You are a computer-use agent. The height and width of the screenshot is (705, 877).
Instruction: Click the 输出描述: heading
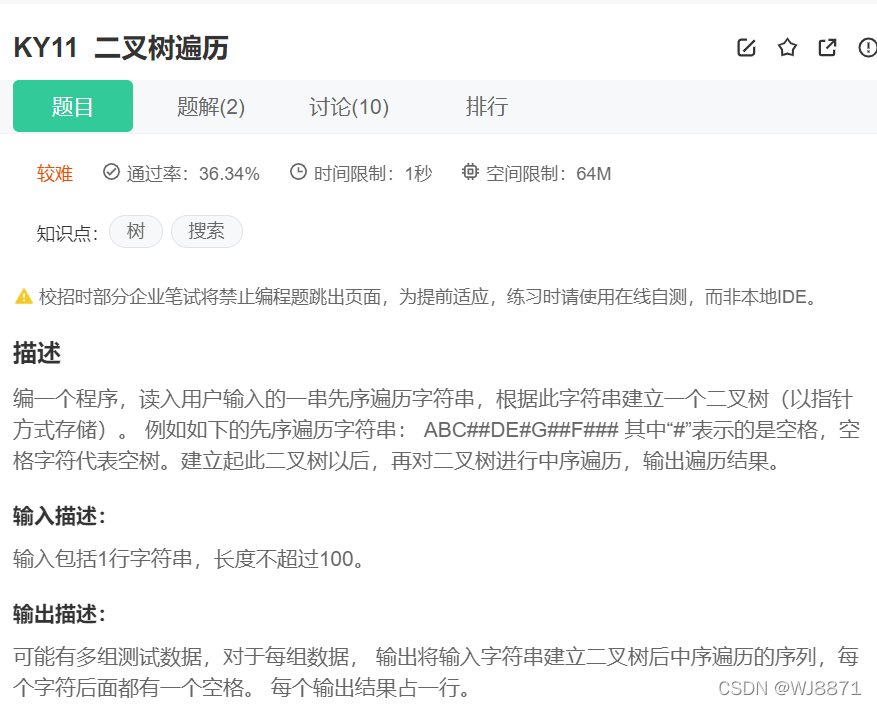click(59, 614)
